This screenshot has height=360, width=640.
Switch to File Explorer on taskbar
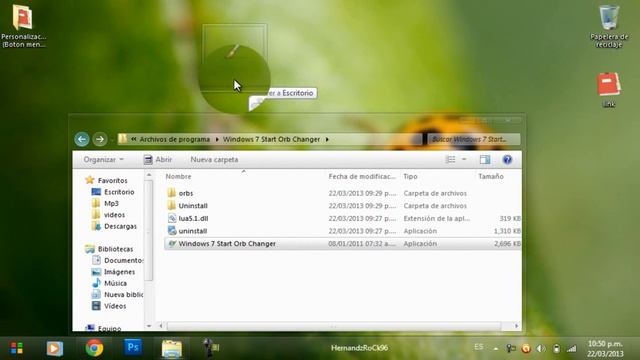(172, 349)
